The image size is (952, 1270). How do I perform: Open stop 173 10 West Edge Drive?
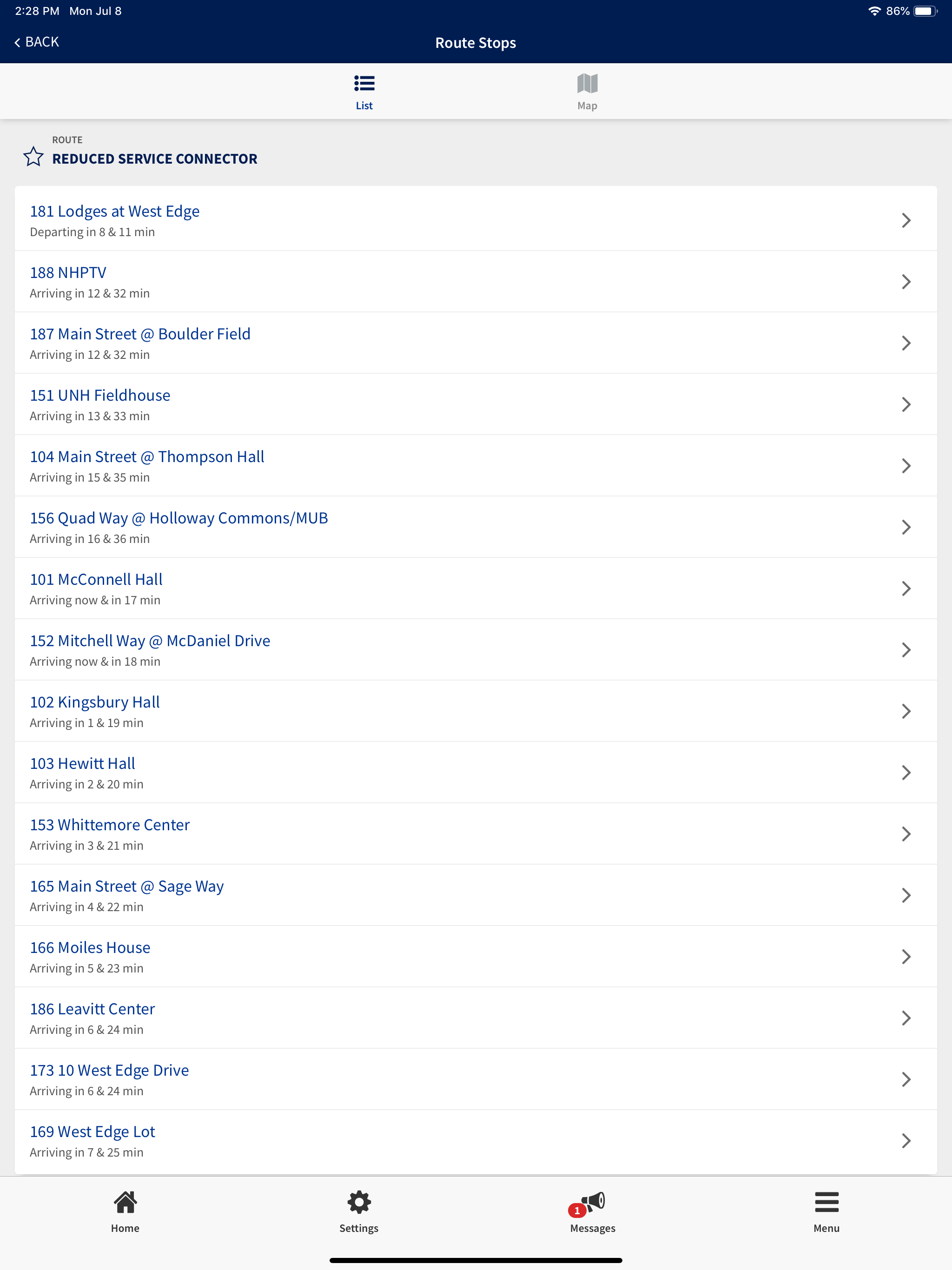(x=476, y=1080)
